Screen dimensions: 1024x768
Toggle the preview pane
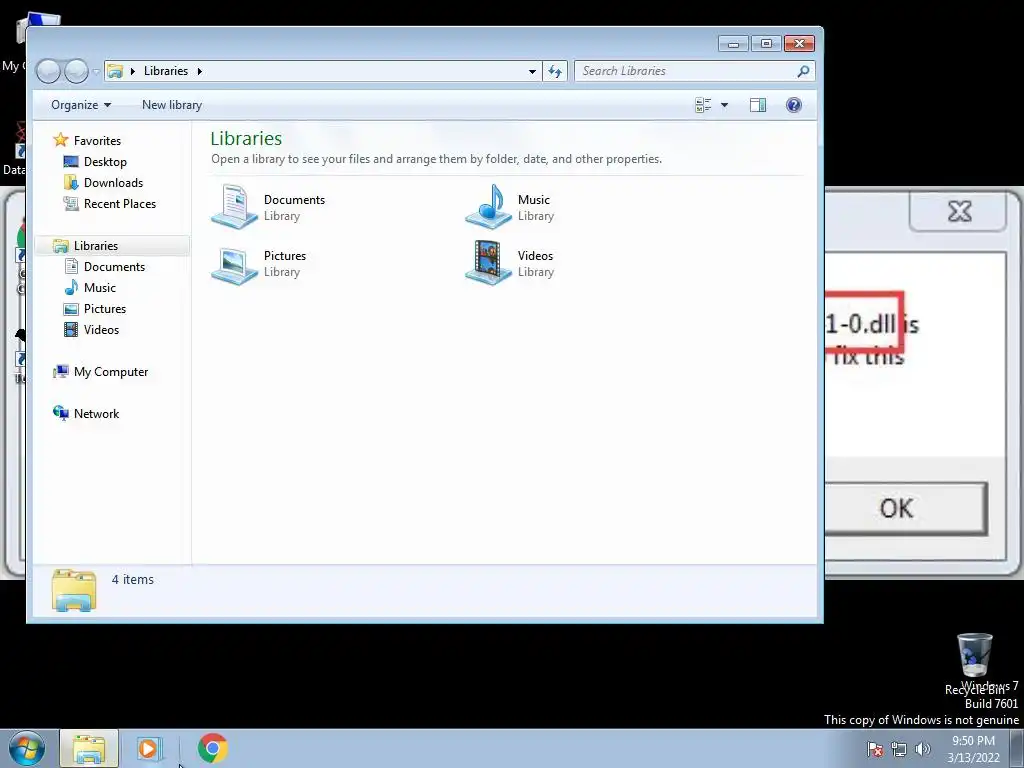(758, 105)
